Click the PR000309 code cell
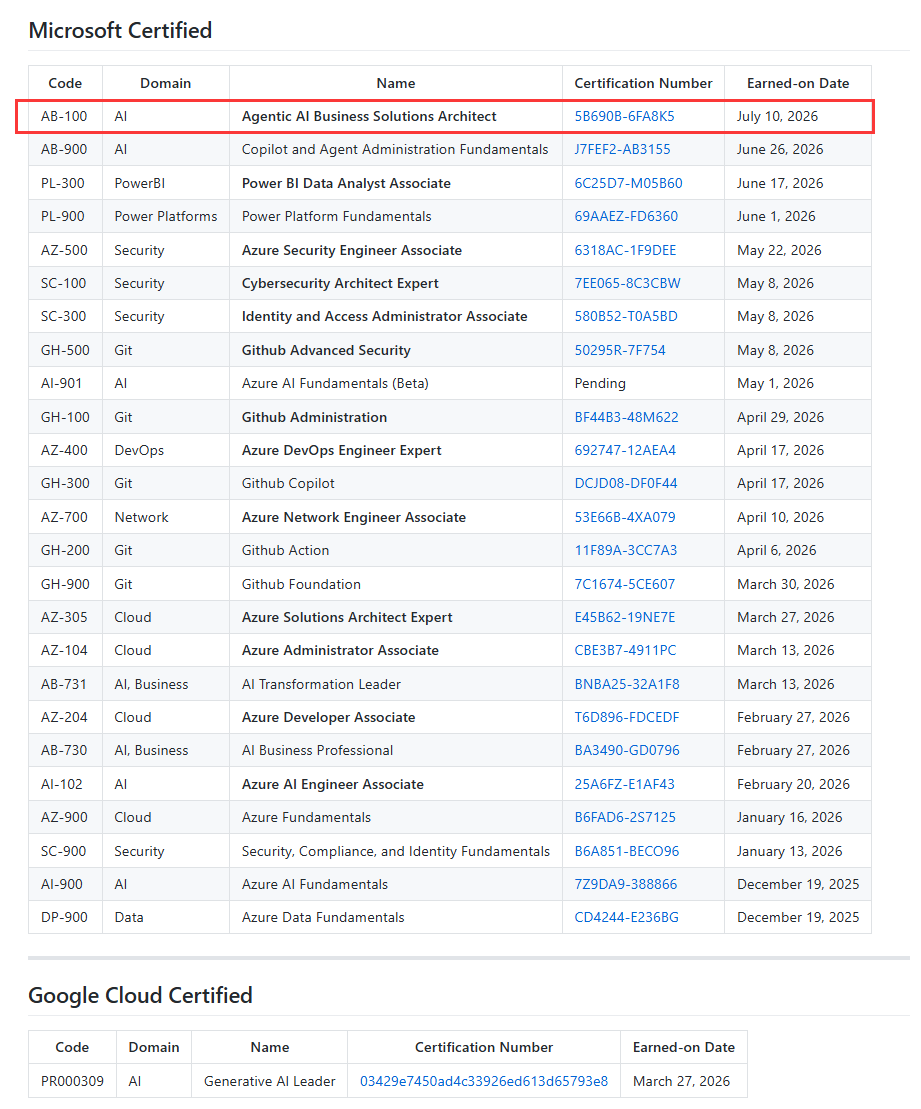Viewport: 921px width, 1109px height. [x=72, y=1081]
